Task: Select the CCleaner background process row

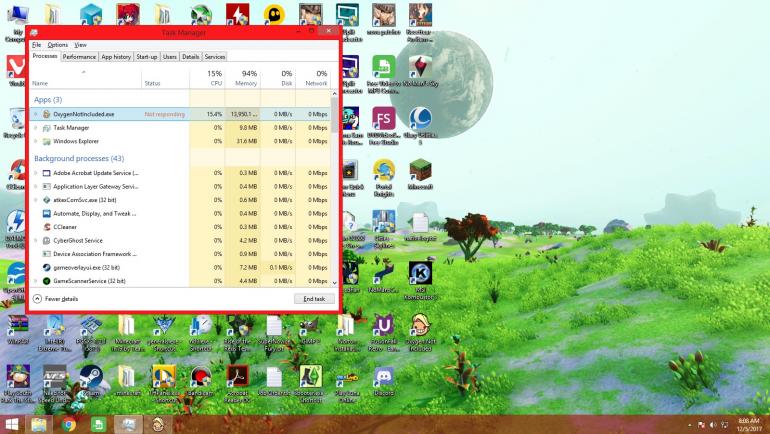Action: click(180, 227)
